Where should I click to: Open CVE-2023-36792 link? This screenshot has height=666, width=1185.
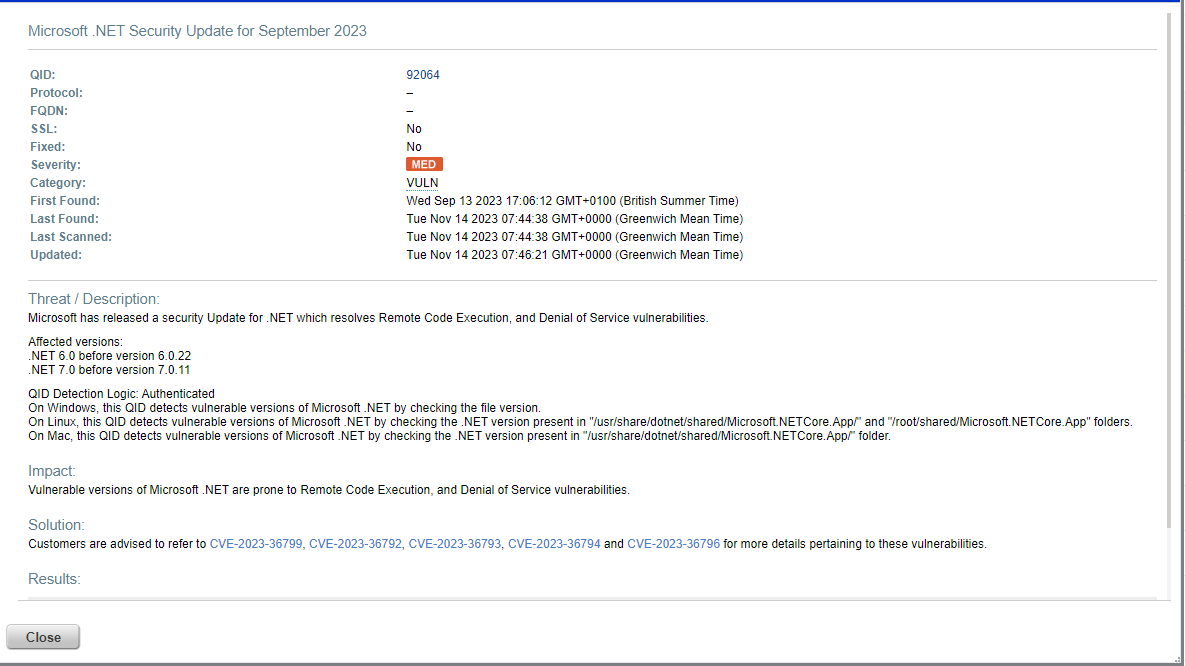point(355,544)
